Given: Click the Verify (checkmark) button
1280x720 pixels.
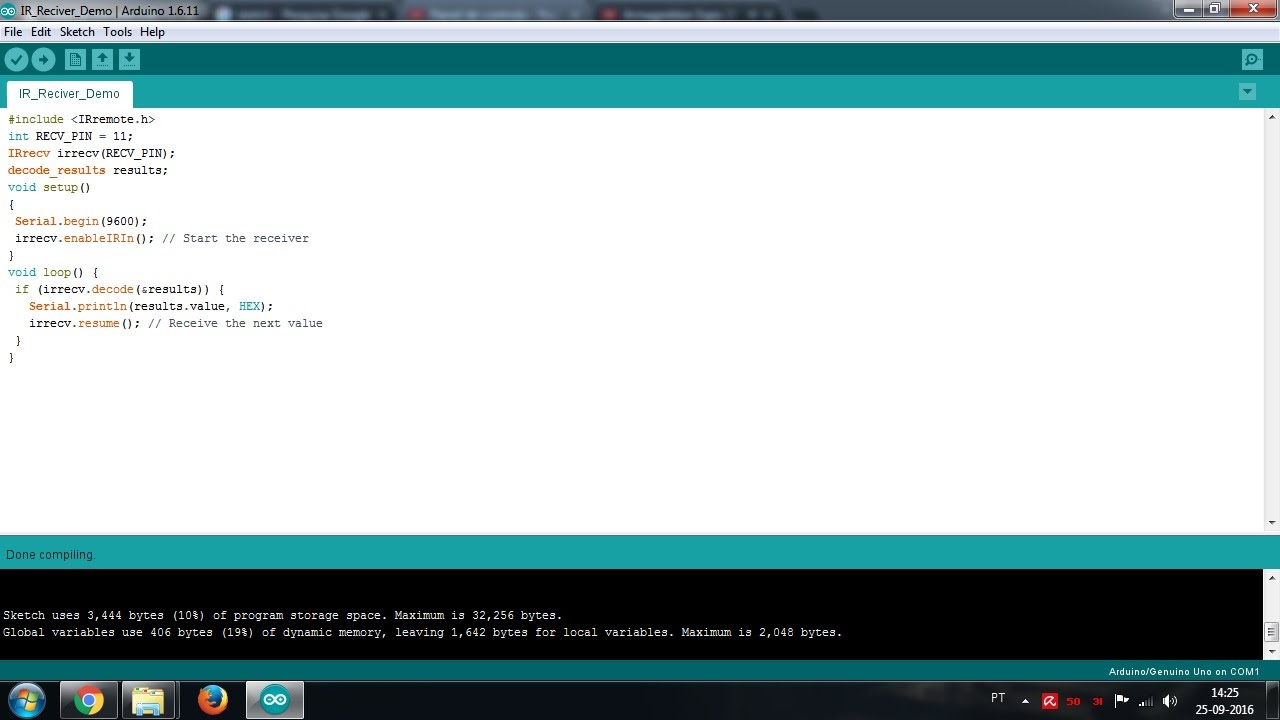Looking at the screenshot, I should 16,60.
